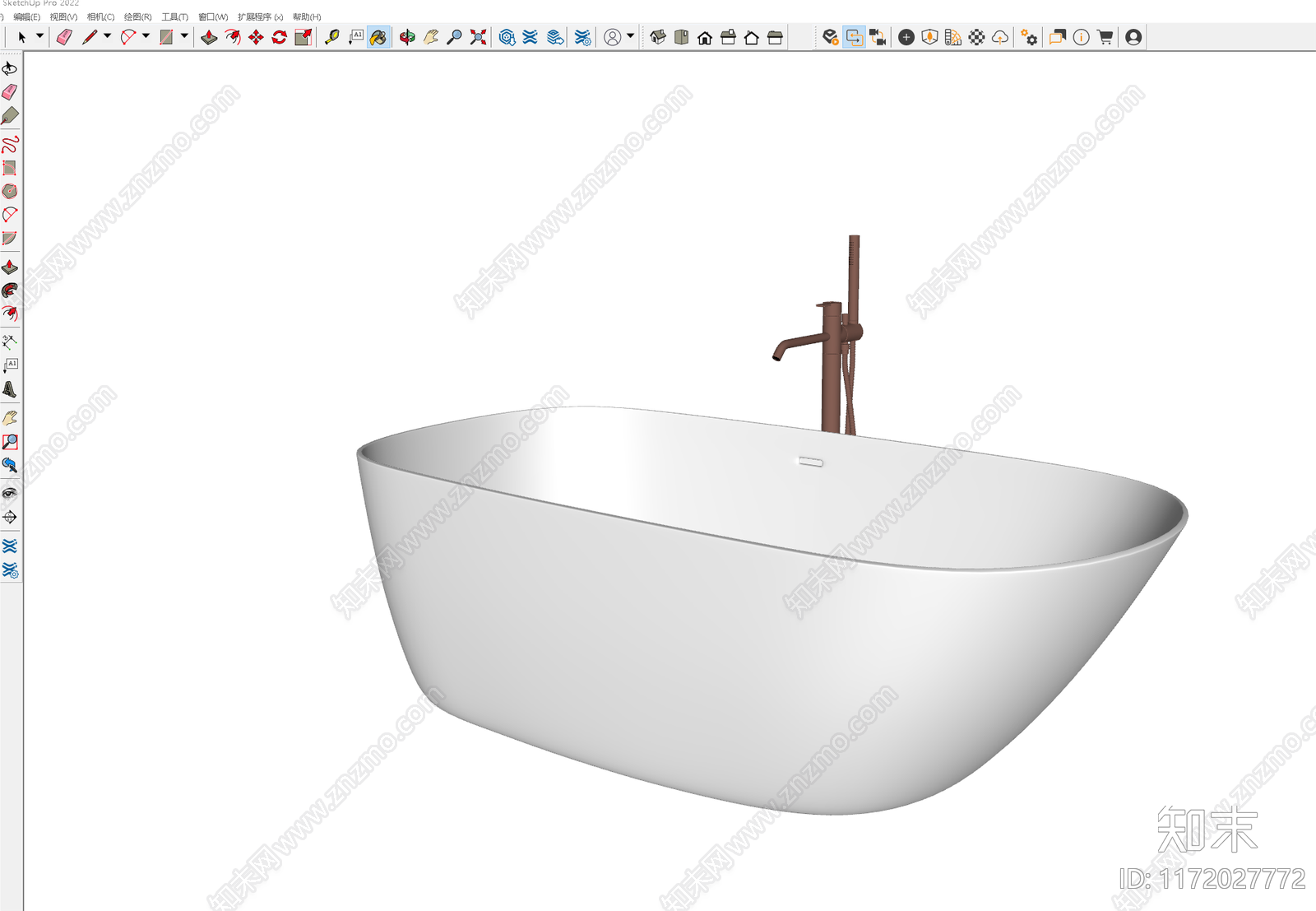
Task: Open the Extension Warehouse icon
Action: 531,37
